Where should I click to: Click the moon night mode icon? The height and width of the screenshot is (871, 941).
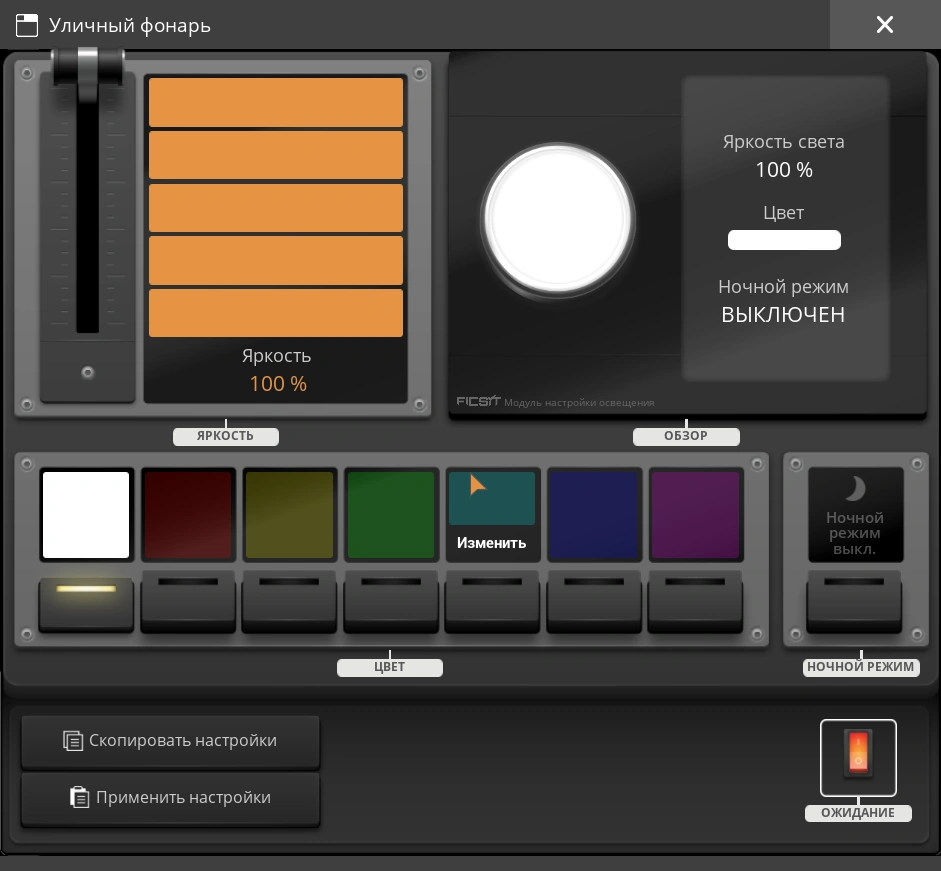[x=855, y=488]
